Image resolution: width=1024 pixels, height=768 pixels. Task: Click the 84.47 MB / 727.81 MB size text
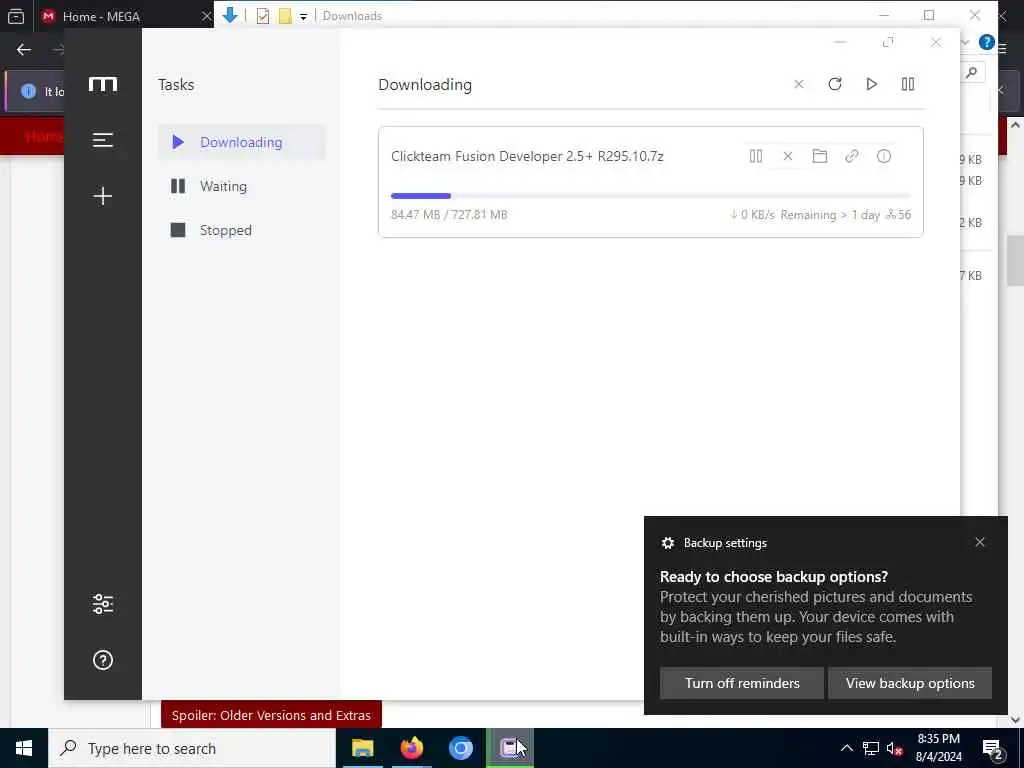pyautogui.click(x=449, y=214)
